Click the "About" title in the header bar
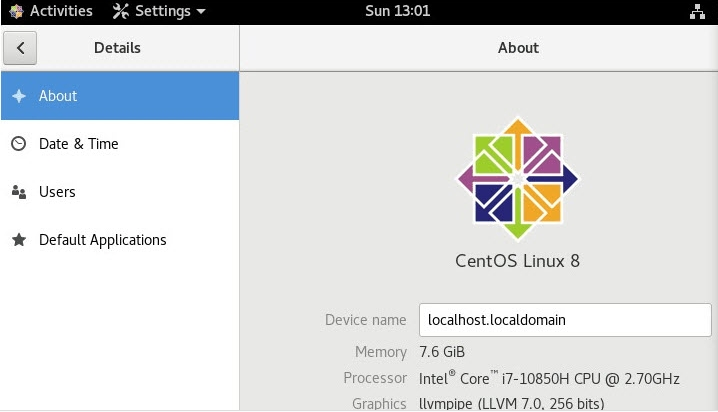This screenshot has width=718, height=412. pos(518,48)
